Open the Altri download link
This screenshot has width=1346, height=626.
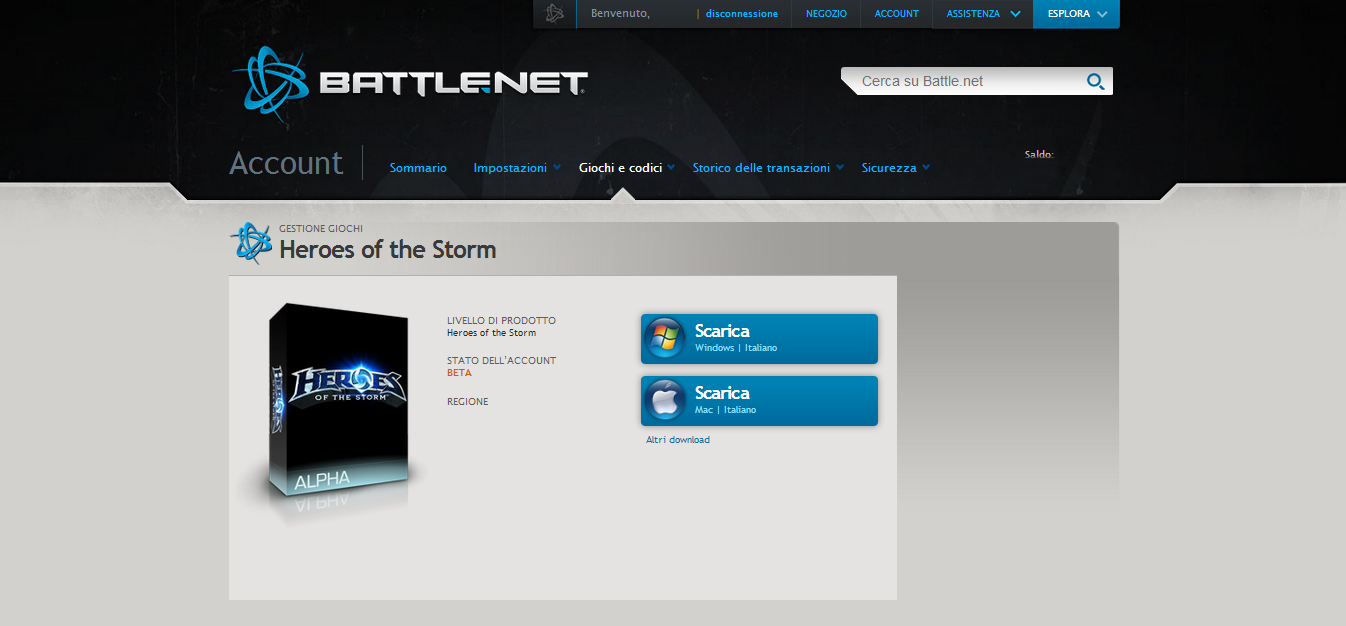[x=678, y=440]
